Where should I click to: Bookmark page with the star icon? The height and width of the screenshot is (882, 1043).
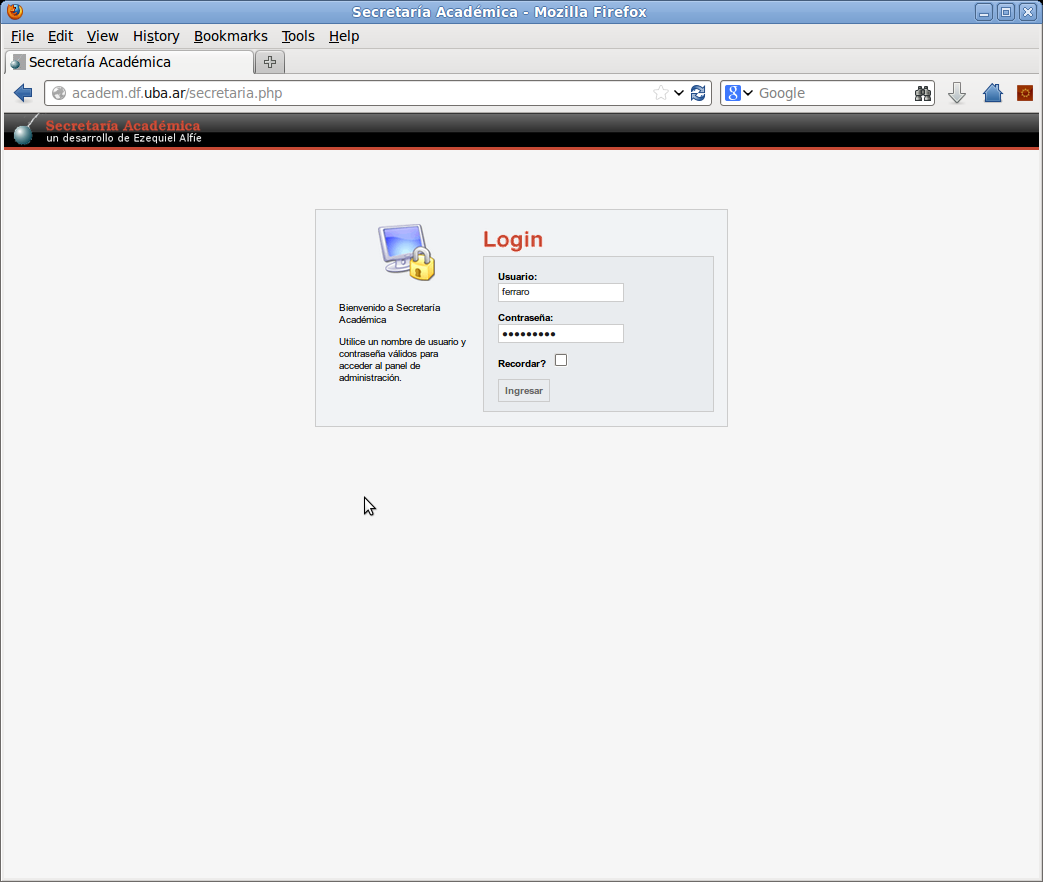661,93
